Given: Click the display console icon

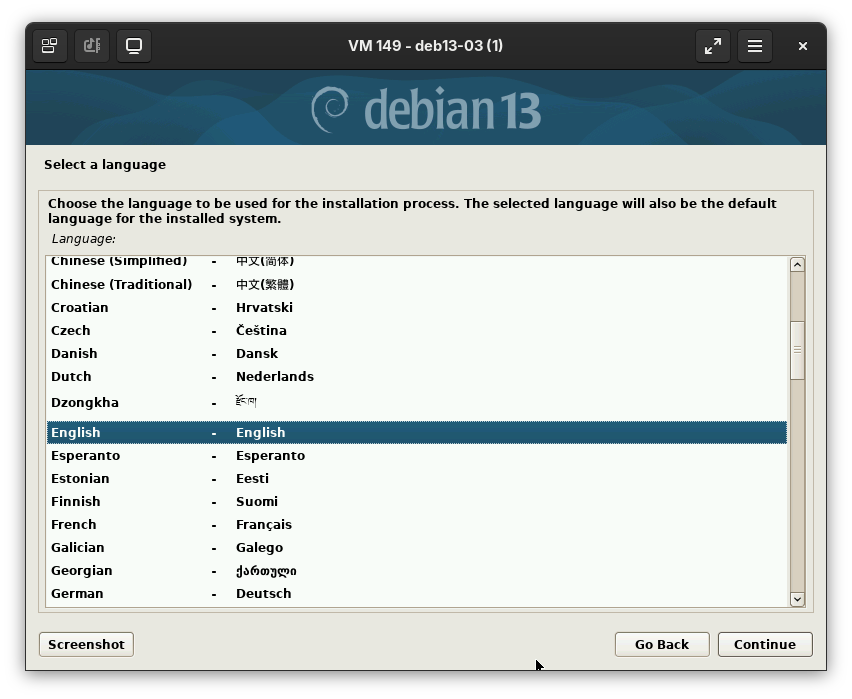Looking at the screenshot, I should [134, 46].
